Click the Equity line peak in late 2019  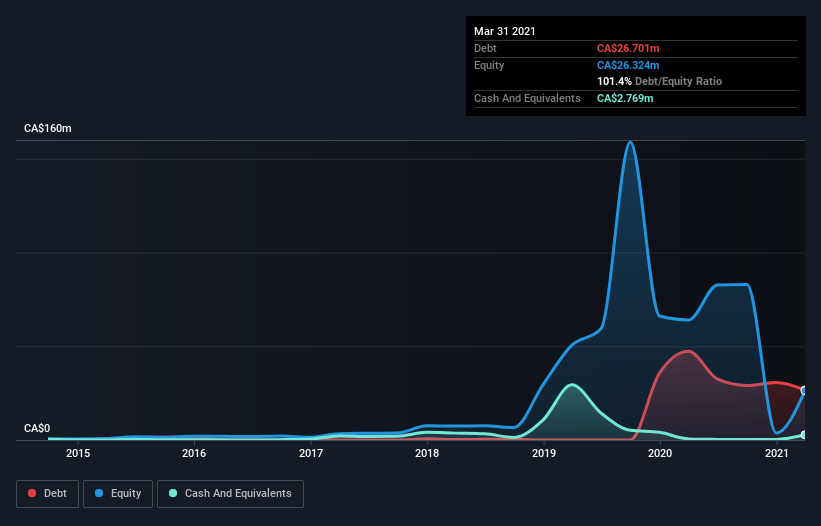point(630,142)
